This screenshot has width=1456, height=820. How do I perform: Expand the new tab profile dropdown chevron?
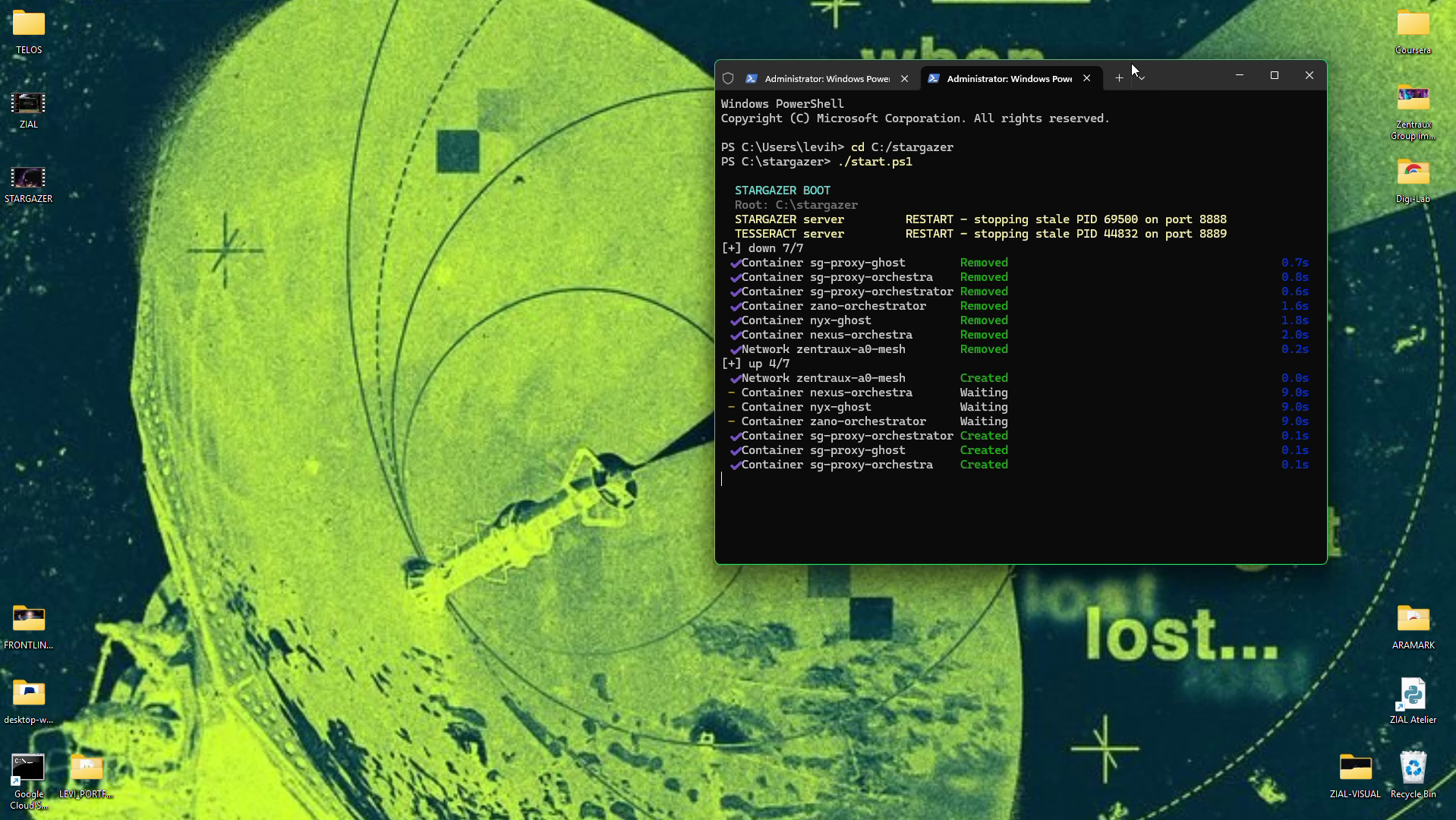pos(1140,78)
